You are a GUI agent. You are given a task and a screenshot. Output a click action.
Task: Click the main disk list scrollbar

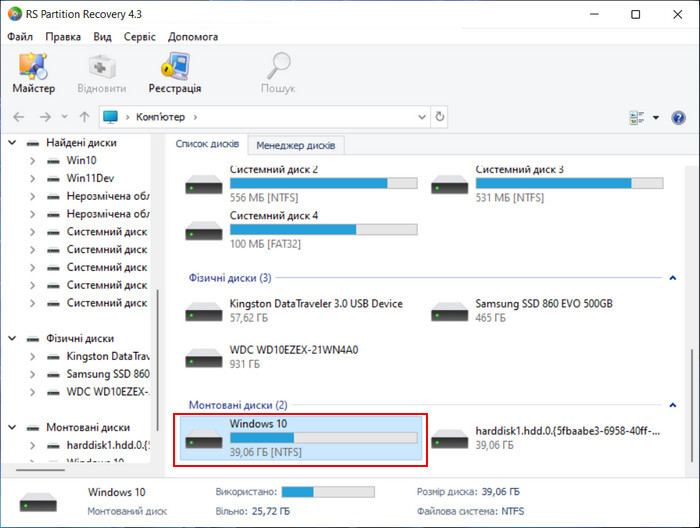[x=692, y=404]
